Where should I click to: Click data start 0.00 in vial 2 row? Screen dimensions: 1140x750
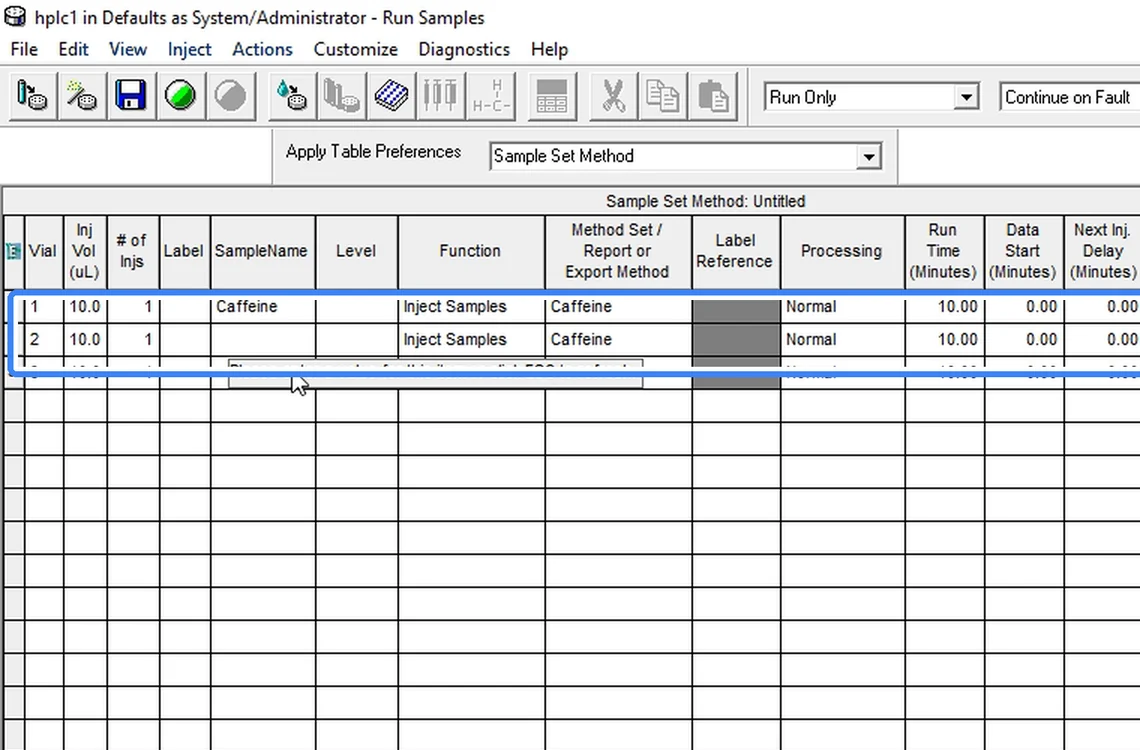pos(1024,339)
